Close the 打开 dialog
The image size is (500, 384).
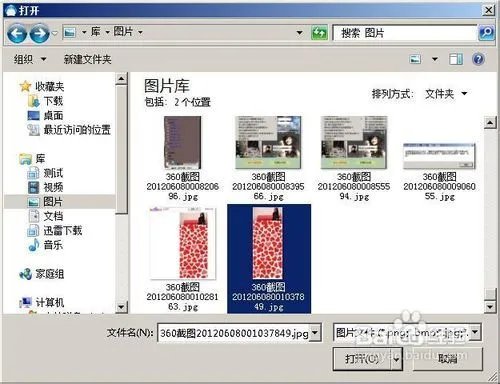[x=488, y=10]
